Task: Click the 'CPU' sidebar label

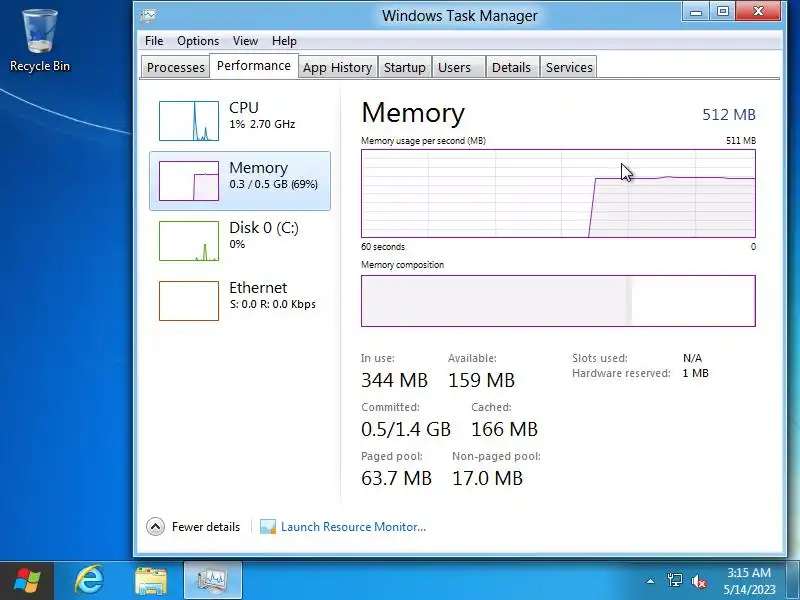Action: [244, 108]
